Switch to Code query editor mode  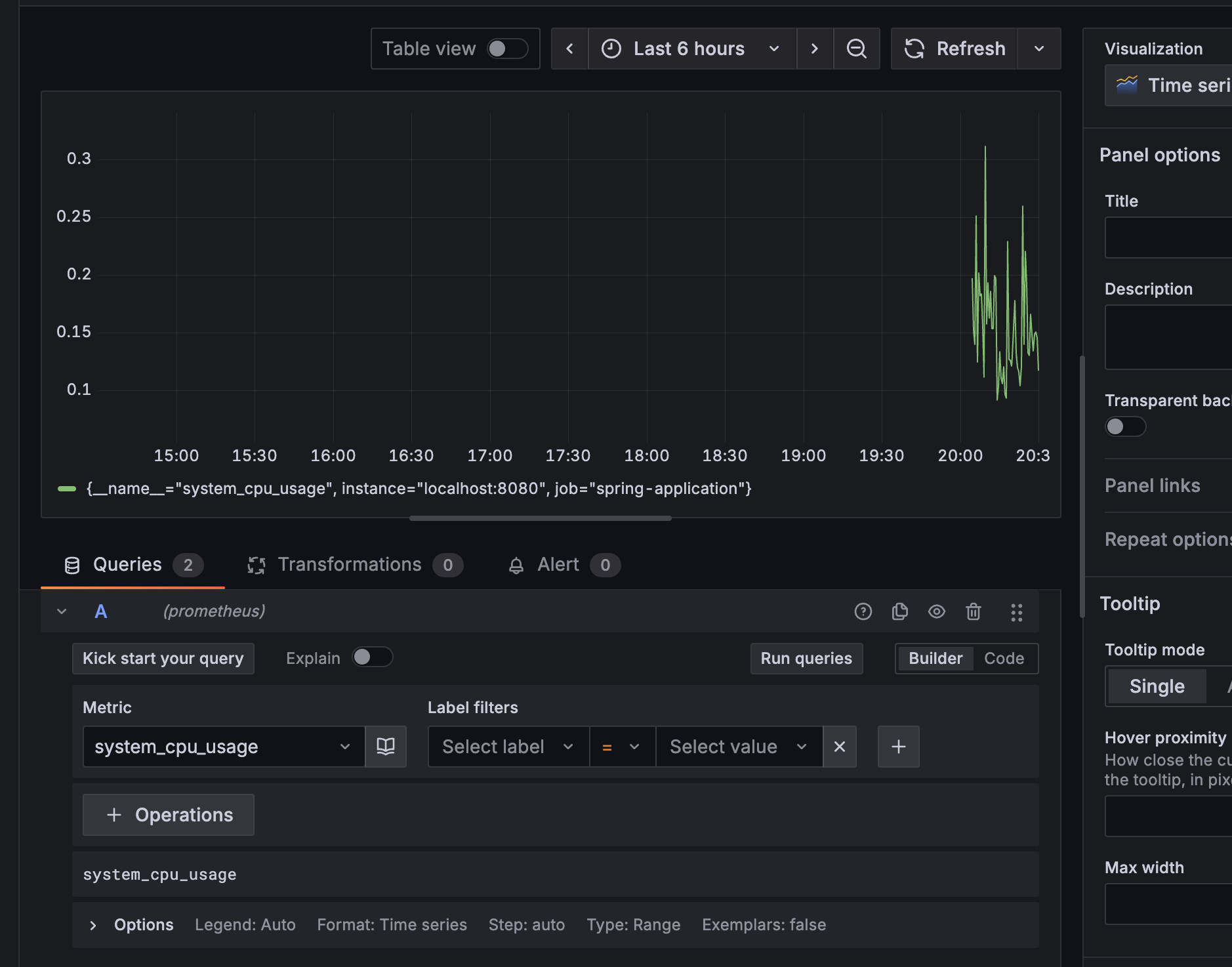point(1004,658)
